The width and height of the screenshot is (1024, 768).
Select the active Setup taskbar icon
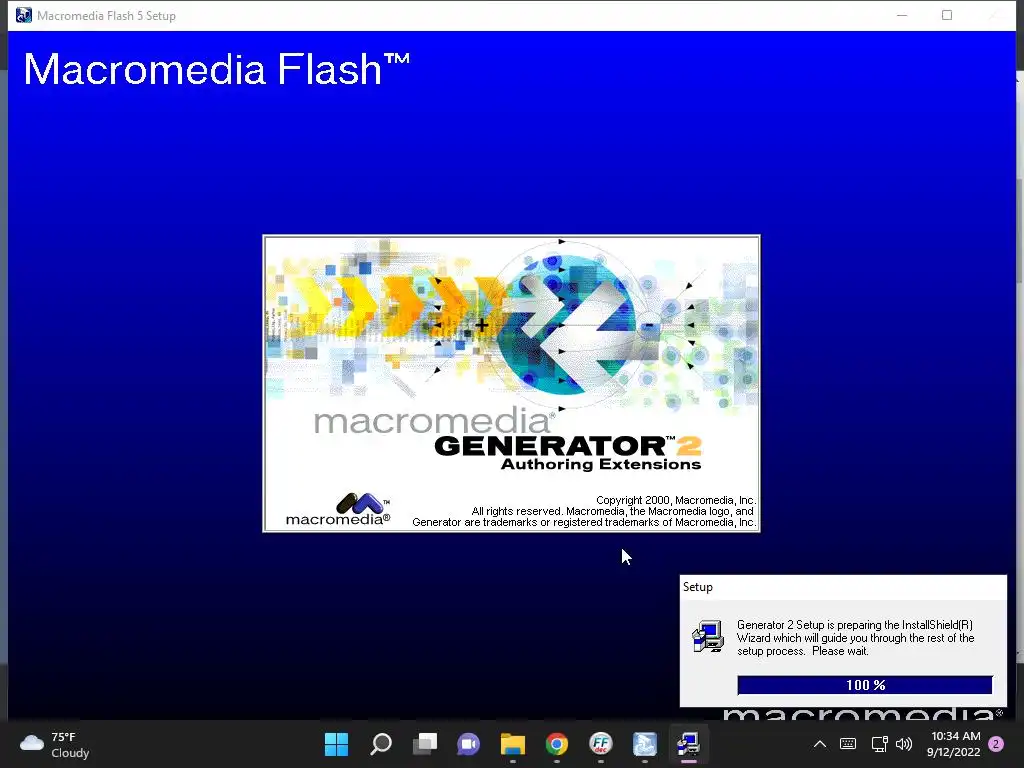pos(688,744)
